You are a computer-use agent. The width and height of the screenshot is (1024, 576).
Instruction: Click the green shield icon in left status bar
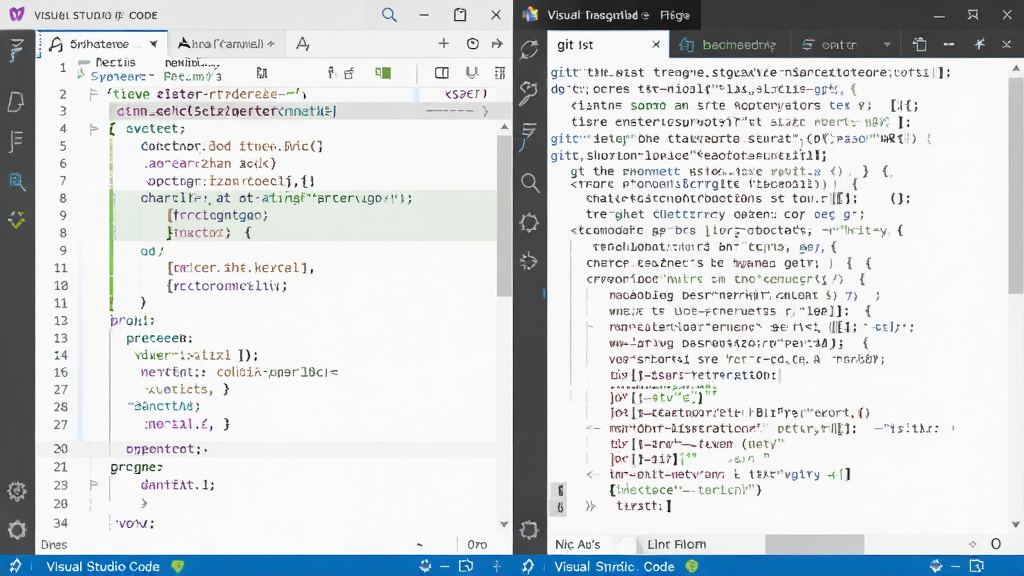178,566
